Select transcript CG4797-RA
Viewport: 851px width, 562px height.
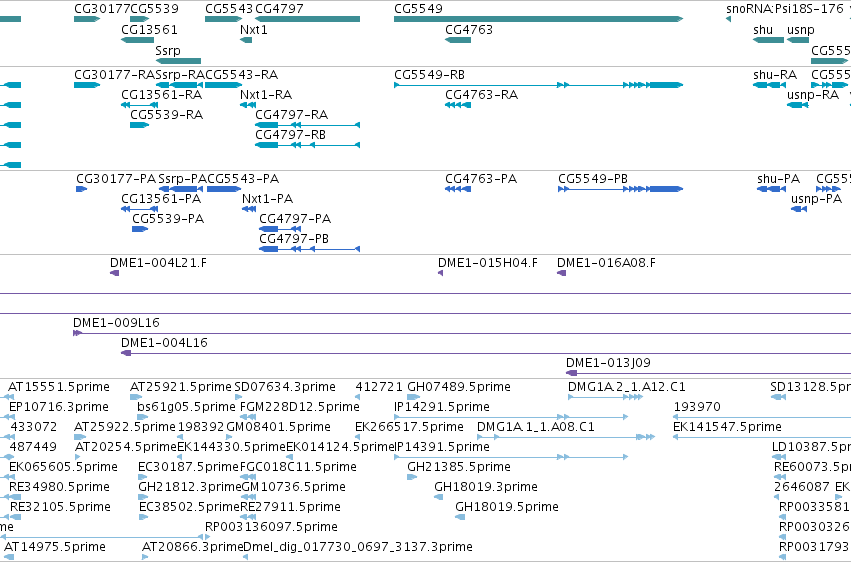coord(307,125)
